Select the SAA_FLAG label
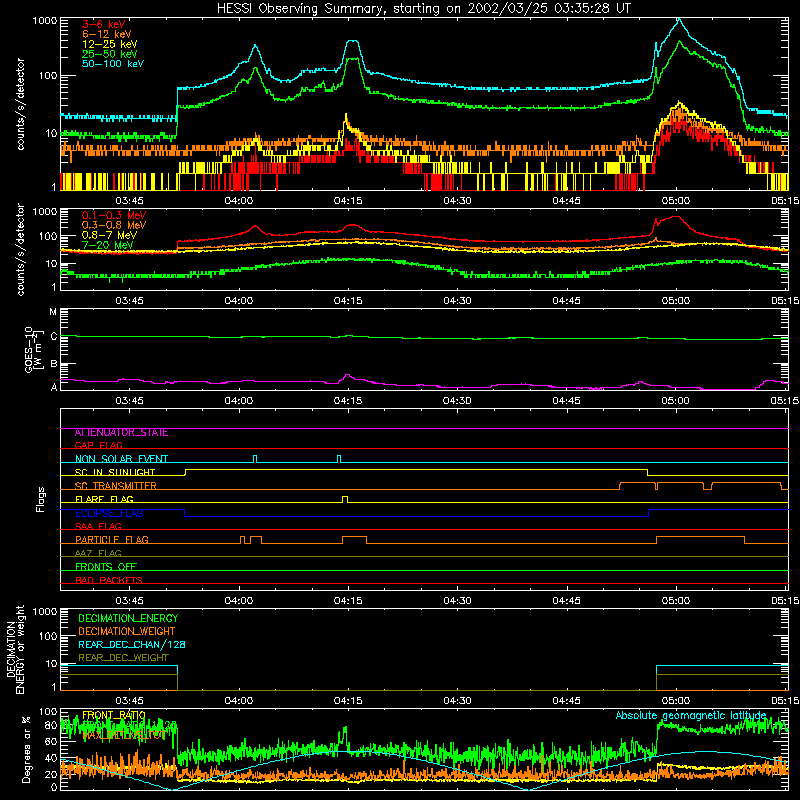Screen dimensions: 800x800 pyautogui.click(x=98, y=526)
